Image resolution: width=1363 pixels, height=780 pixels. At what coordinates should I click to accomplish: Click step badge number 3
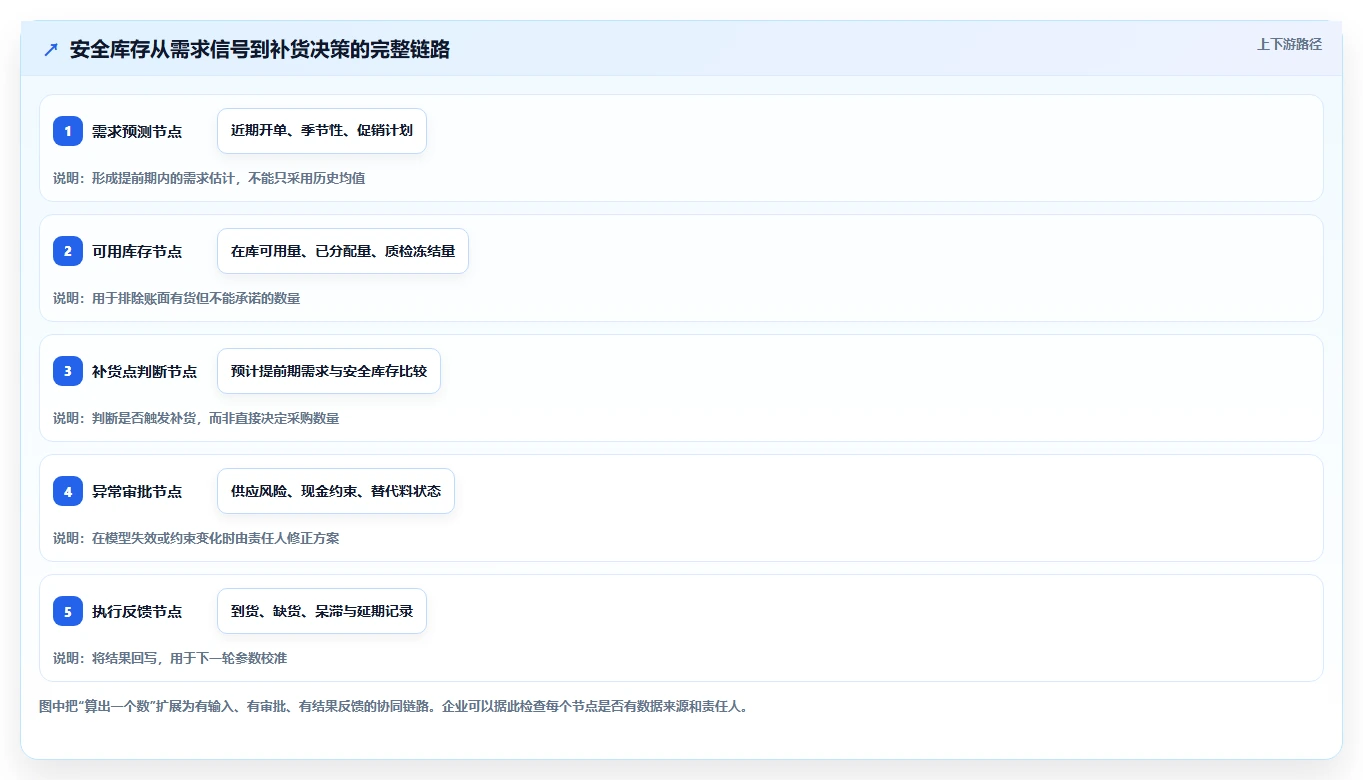(x=68, y=371)
